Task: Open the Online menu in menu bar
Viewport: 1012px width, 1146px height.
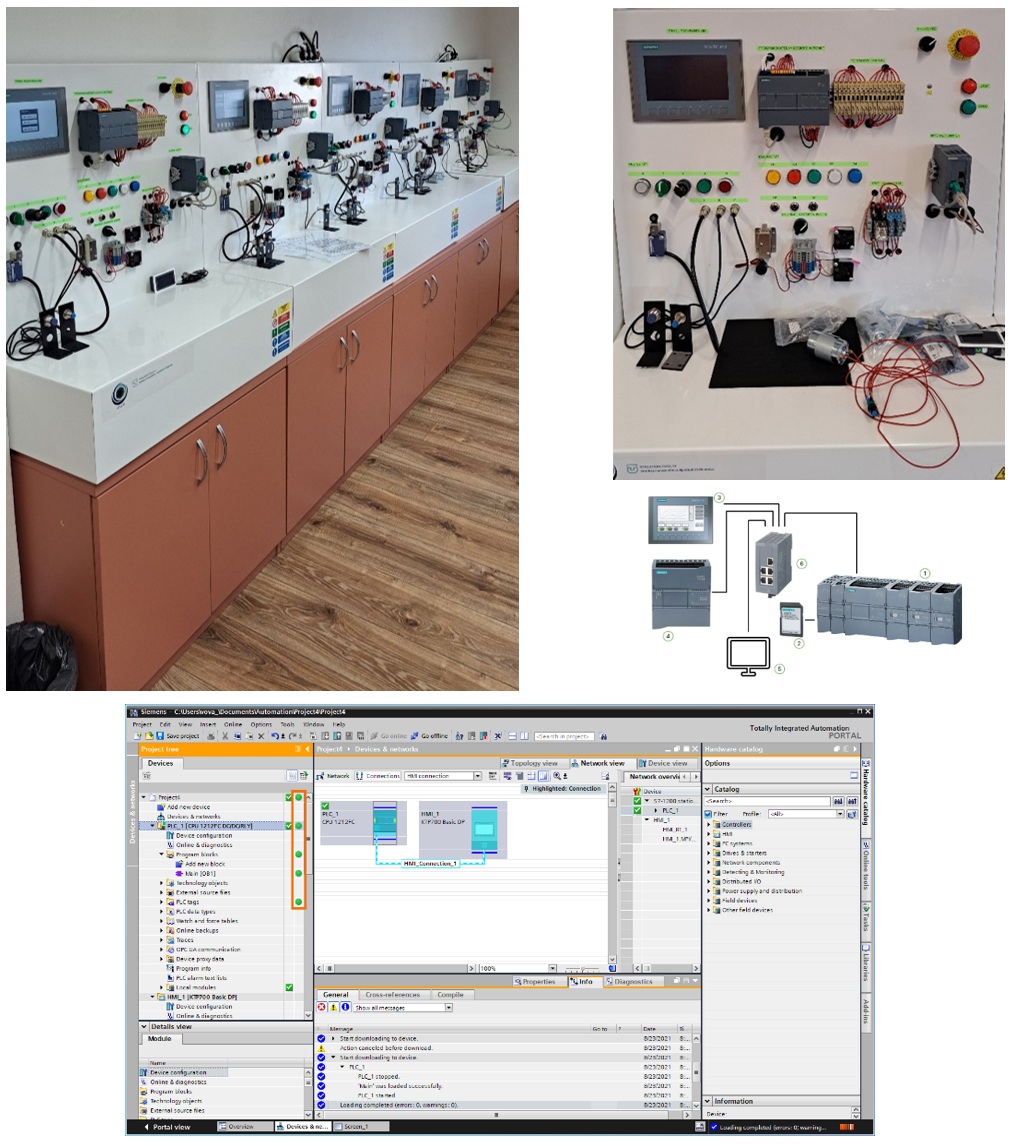Action: [x=233, y=724]
